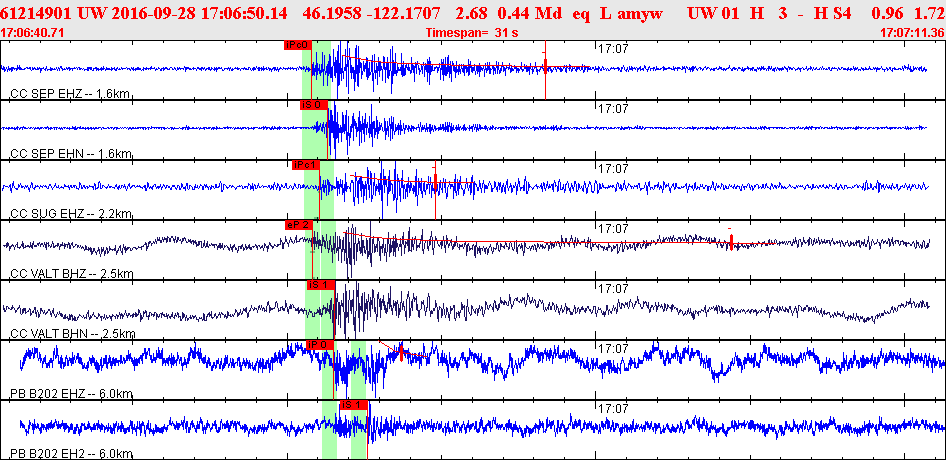Click the 'CC SUG EHZ -- 2.2km' station label

(71, 214)
